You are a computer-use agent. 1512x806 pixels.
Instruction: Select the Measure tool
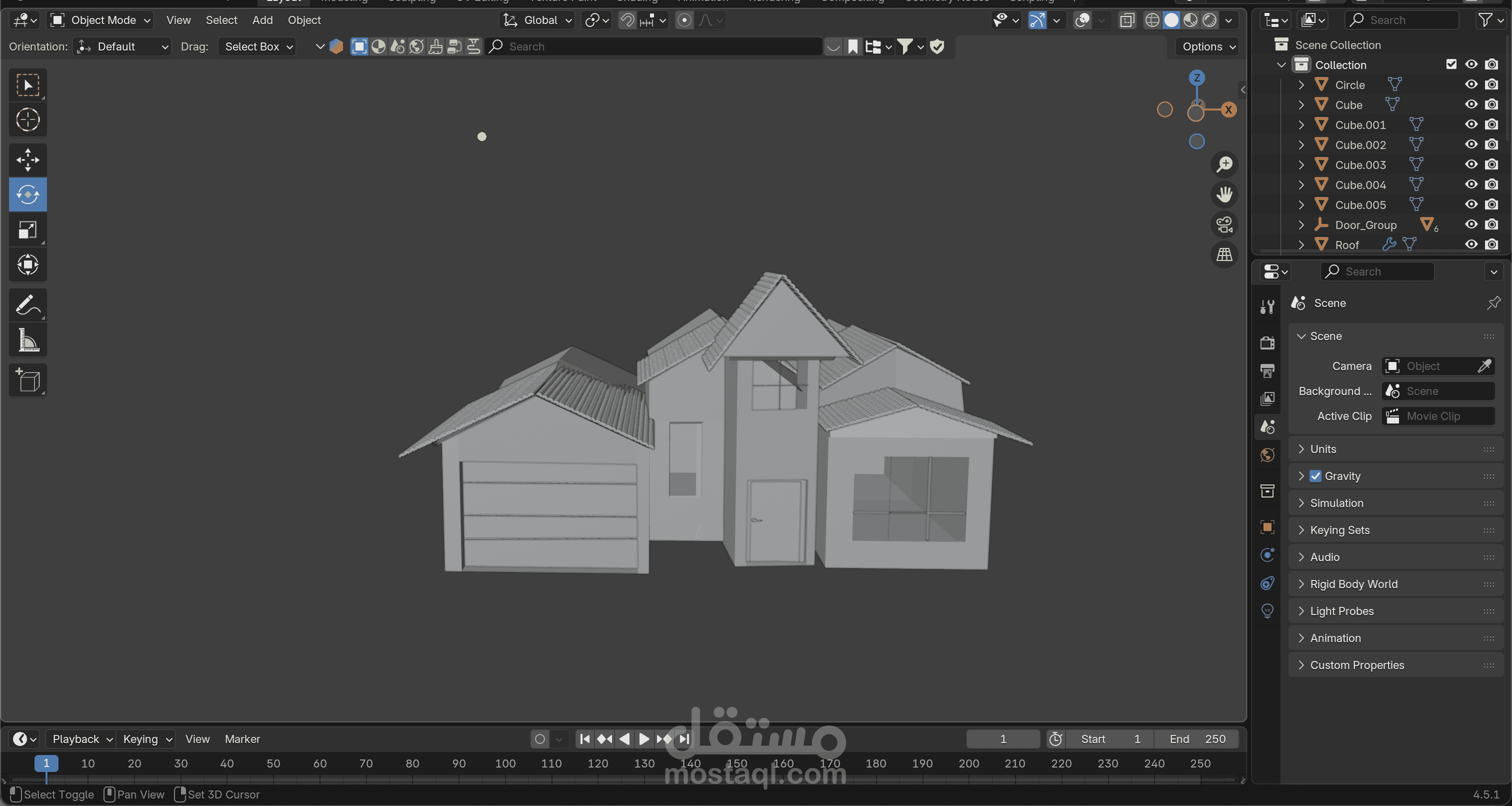pyautogui.click(x=27, y=340)
